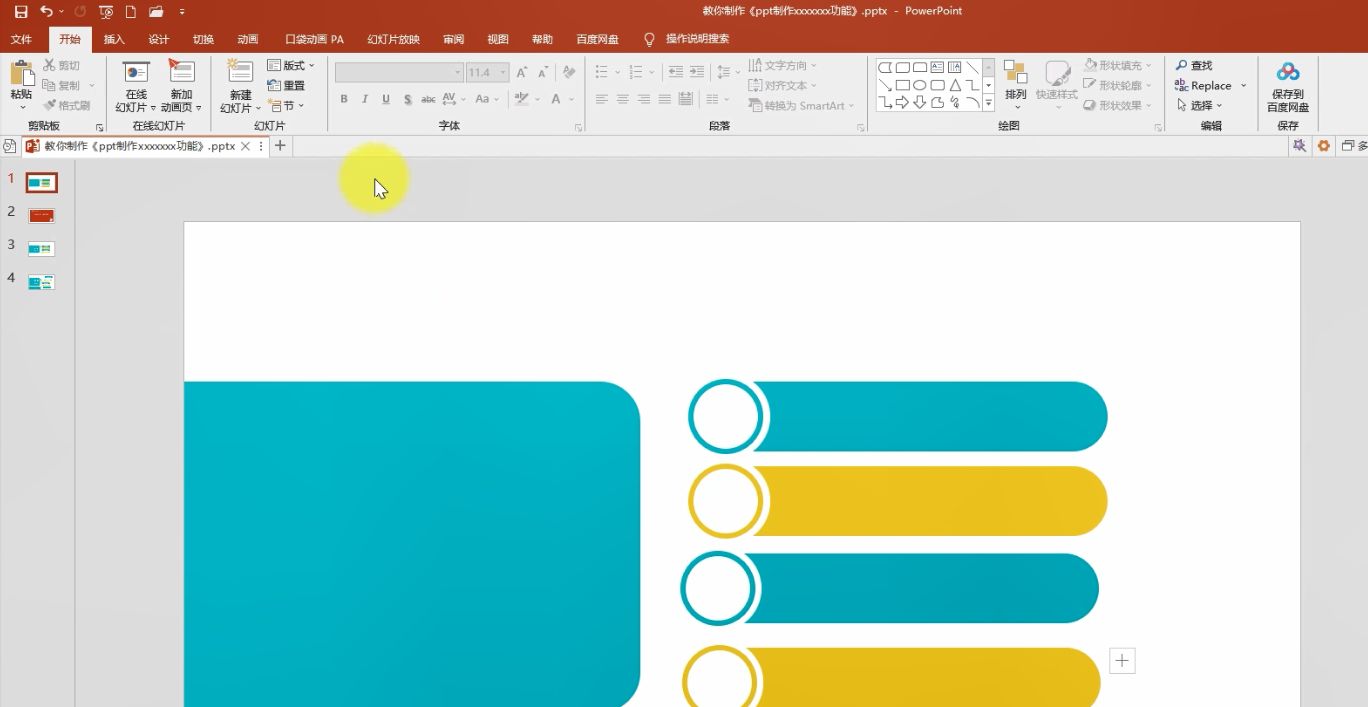Image resolution: width=1368 pixels, height=707 pixels.
Task: Click the 格式刷 Format Painter
Action: (67, 105)
